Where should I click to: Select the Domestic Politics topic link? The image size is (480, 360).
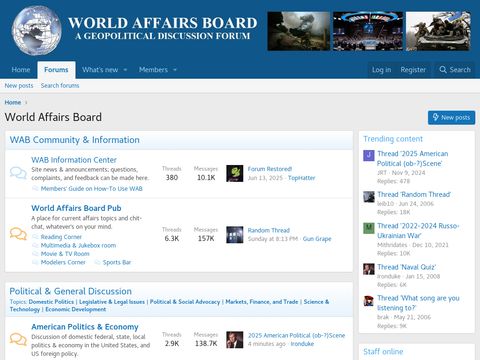pyautogui.click(x=51, y=302)
